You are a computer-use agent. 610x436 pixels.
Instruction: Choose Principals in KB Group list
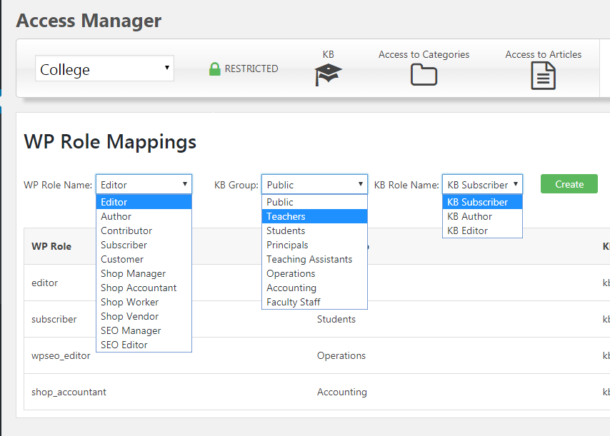314,245
